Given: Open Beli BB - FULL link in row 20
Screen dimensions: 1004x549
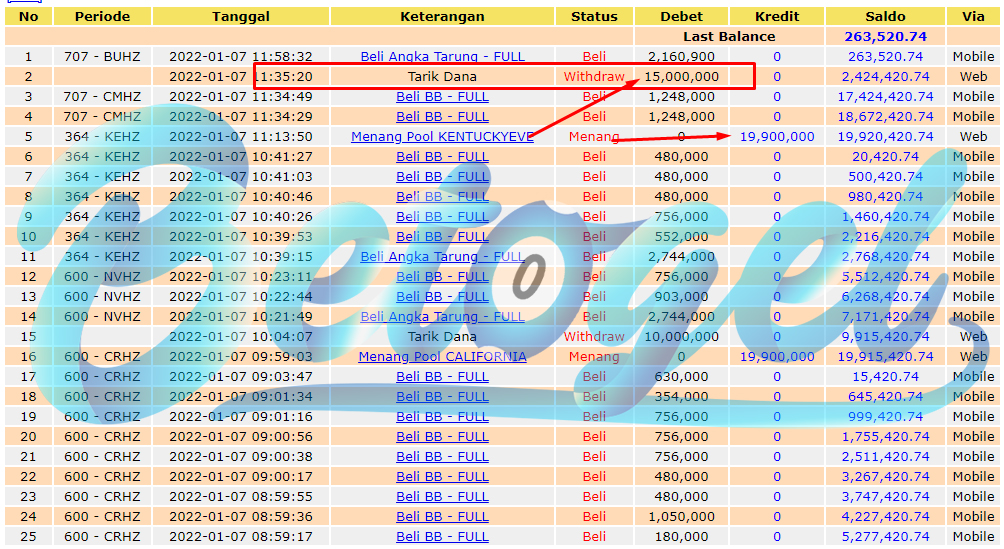Looking at the screenshot, I should pyautogui.click(x=442, y=436).
